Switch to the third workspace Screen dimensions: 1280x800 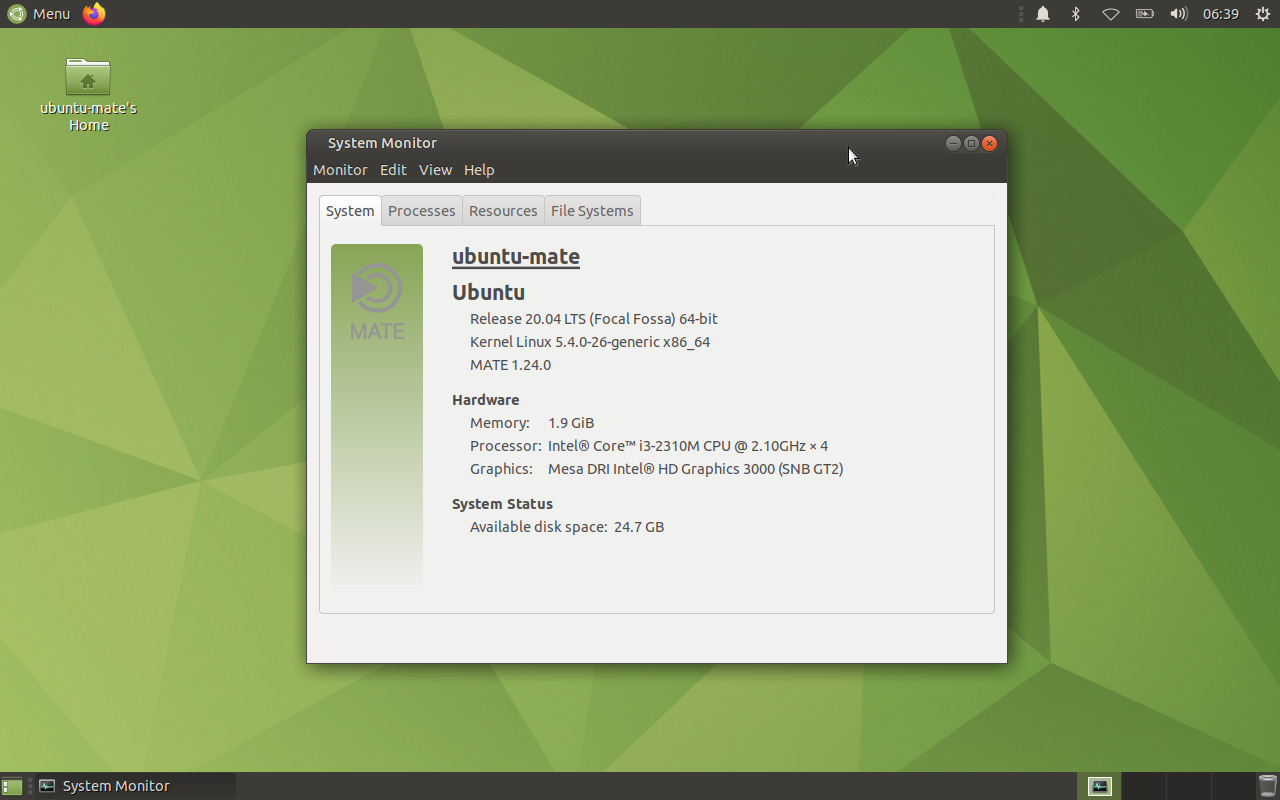pyautogui.click(x=1189, y=786)
